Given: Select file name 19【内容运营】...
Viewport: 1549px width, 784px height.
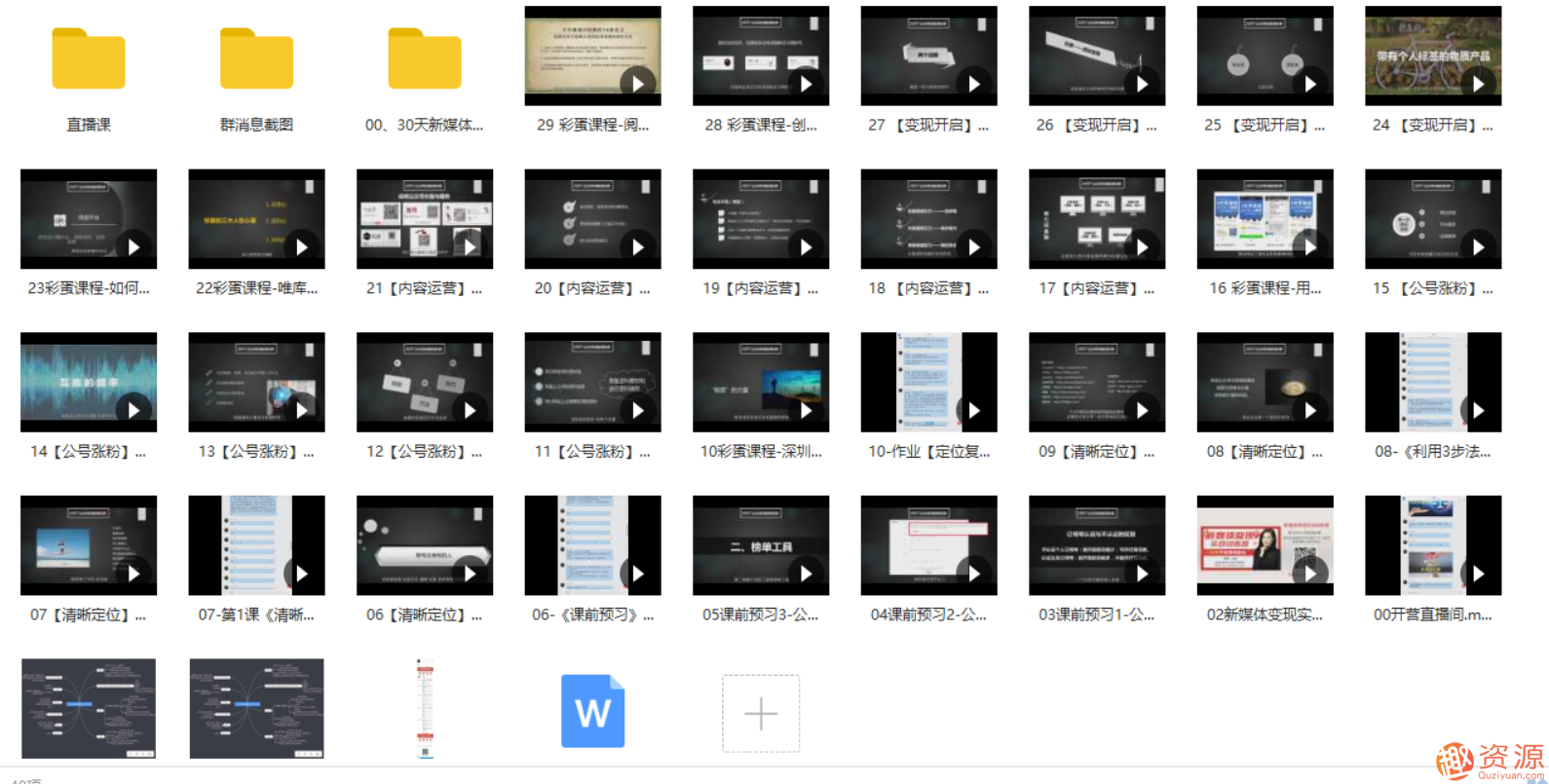Looking at the screenshot, I should point(761,288).
